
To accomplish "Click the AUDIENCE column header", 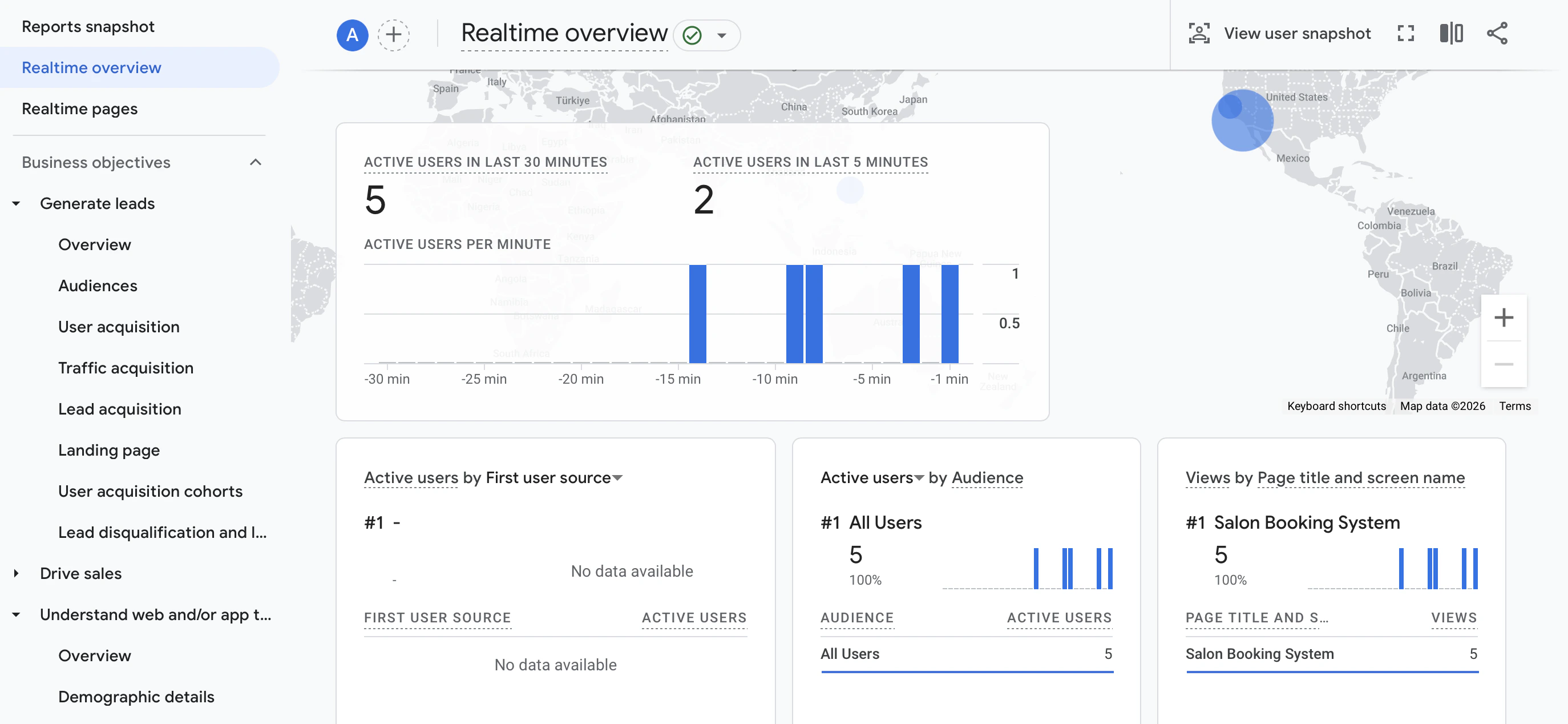I will [x=857, y=617].
